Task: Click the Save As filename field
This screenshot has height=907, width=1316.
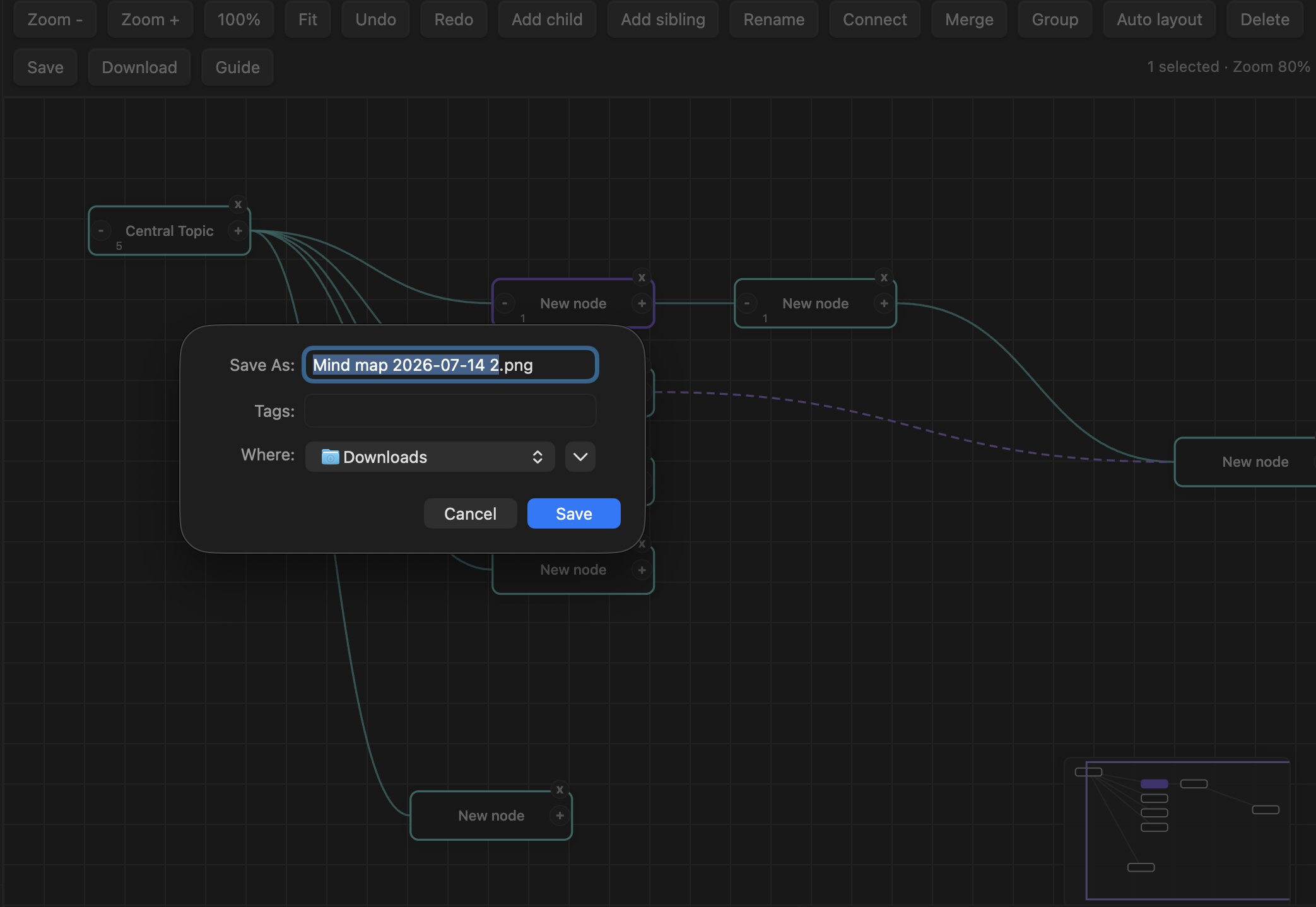Action: pos(450,365)
